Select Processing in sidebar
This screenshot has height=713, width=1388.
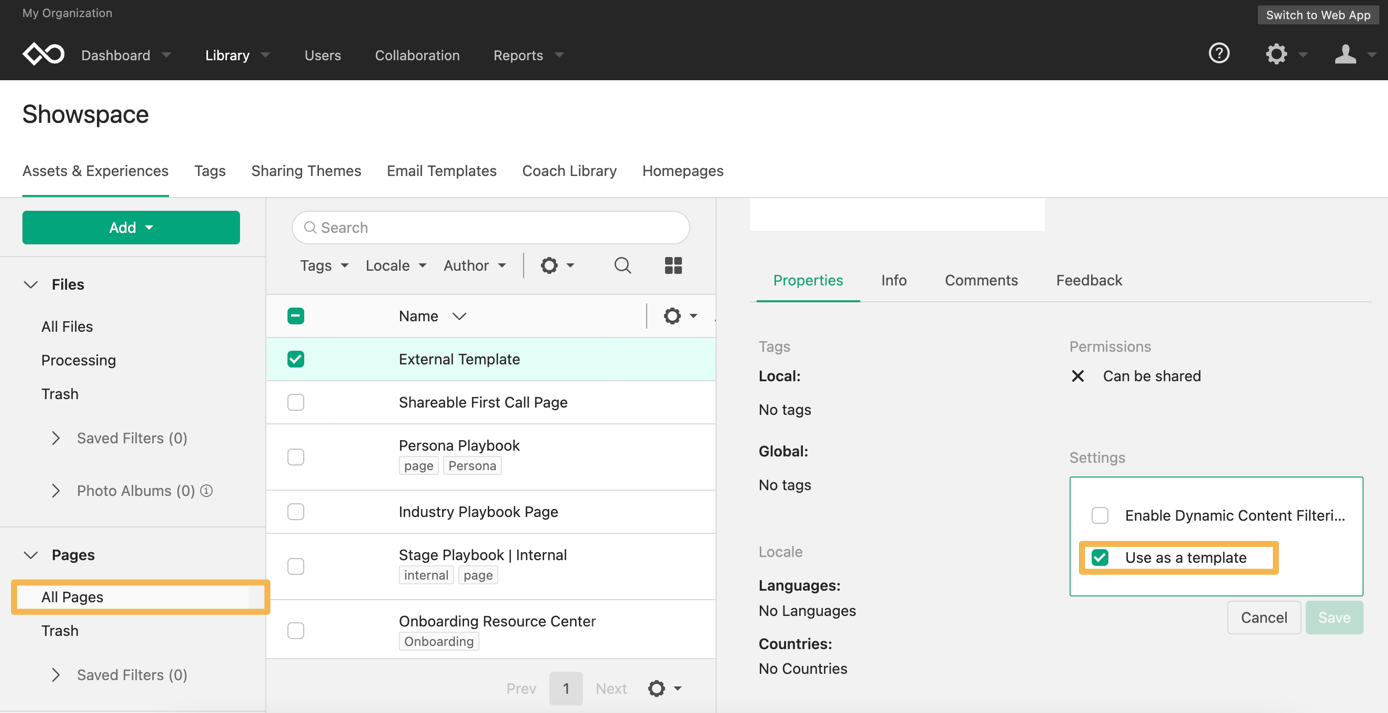pyautogui.click(x=78, y=361)
